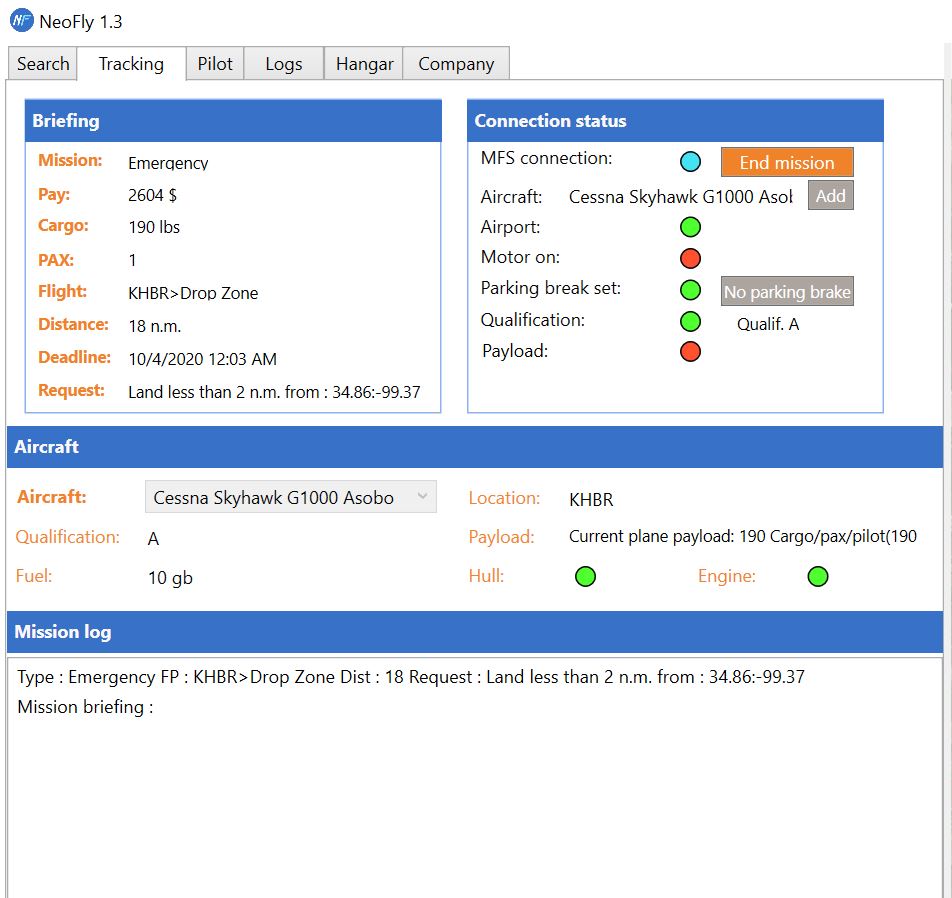Open the Pilot tab

point(215,64)
